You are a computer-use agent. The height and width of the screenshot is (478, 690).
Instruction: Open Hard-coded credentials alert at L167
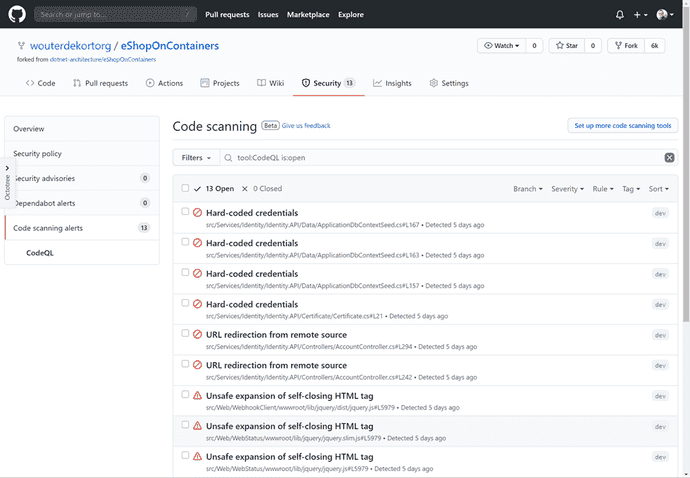point(252,213)
